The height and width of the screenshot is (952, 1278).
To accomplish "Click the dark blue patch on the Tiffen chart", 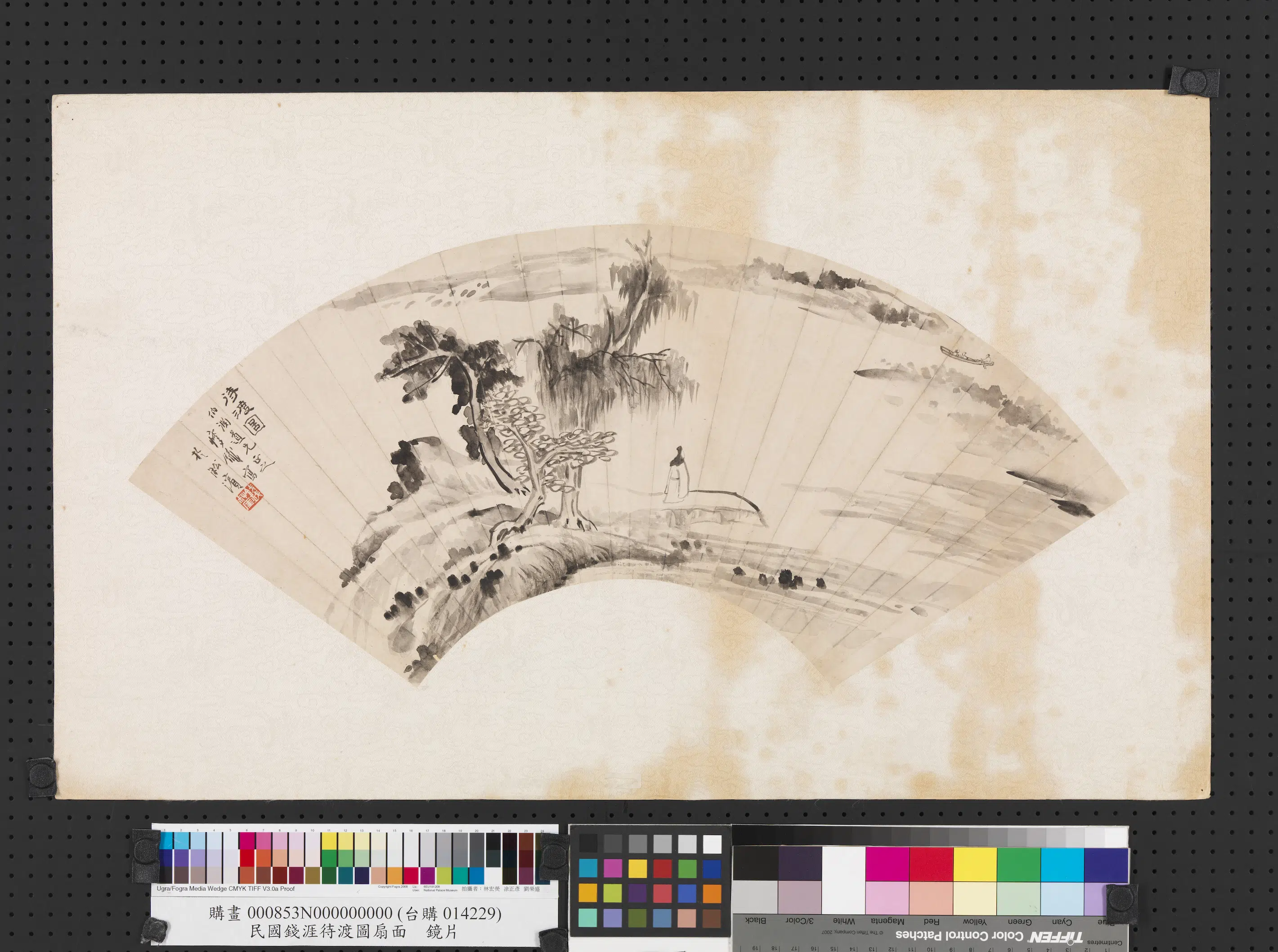I will 1106,865.
